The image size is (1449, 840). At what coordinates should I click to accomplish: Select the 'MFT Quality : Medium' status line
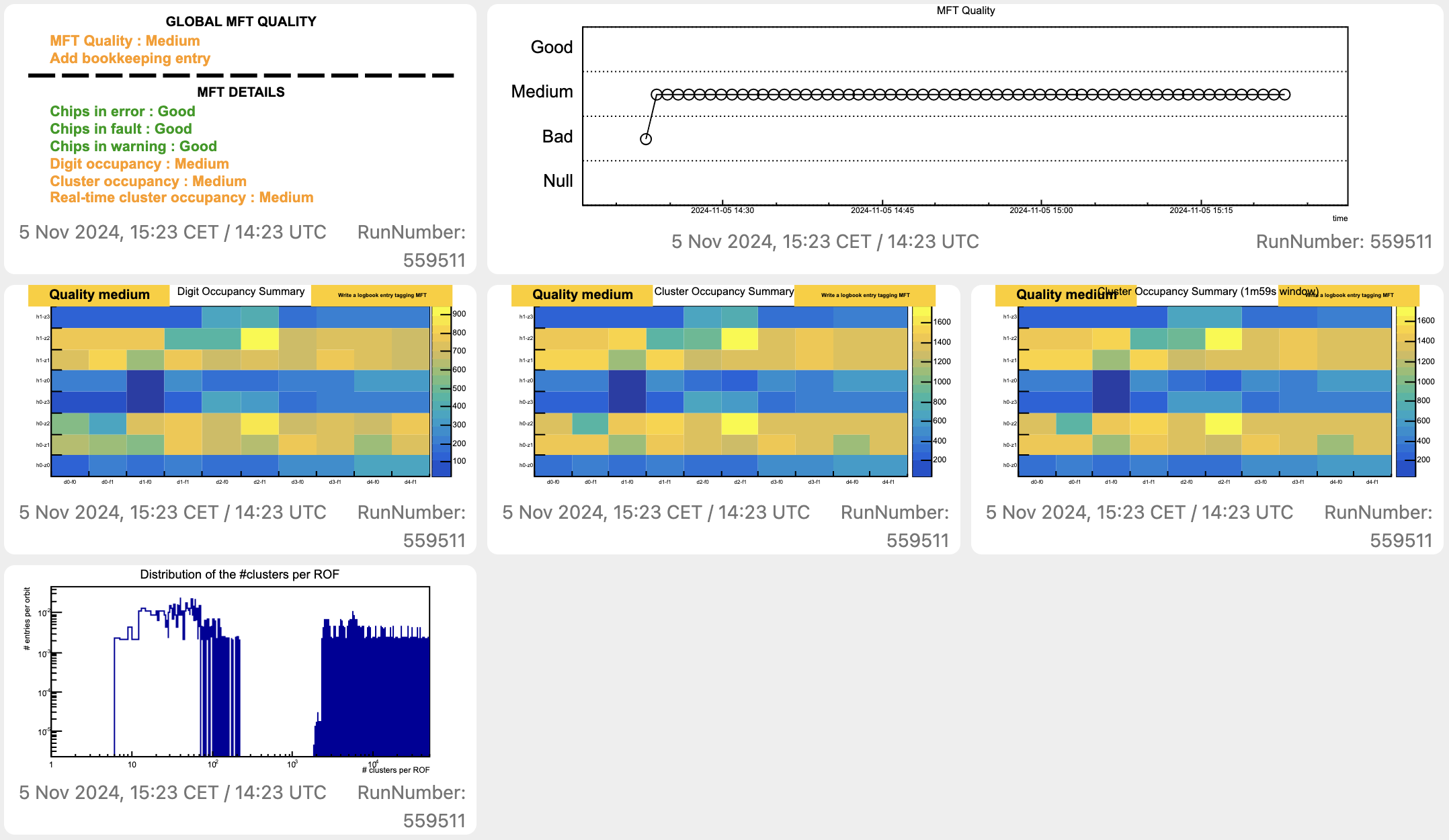[x=125, y=41]
